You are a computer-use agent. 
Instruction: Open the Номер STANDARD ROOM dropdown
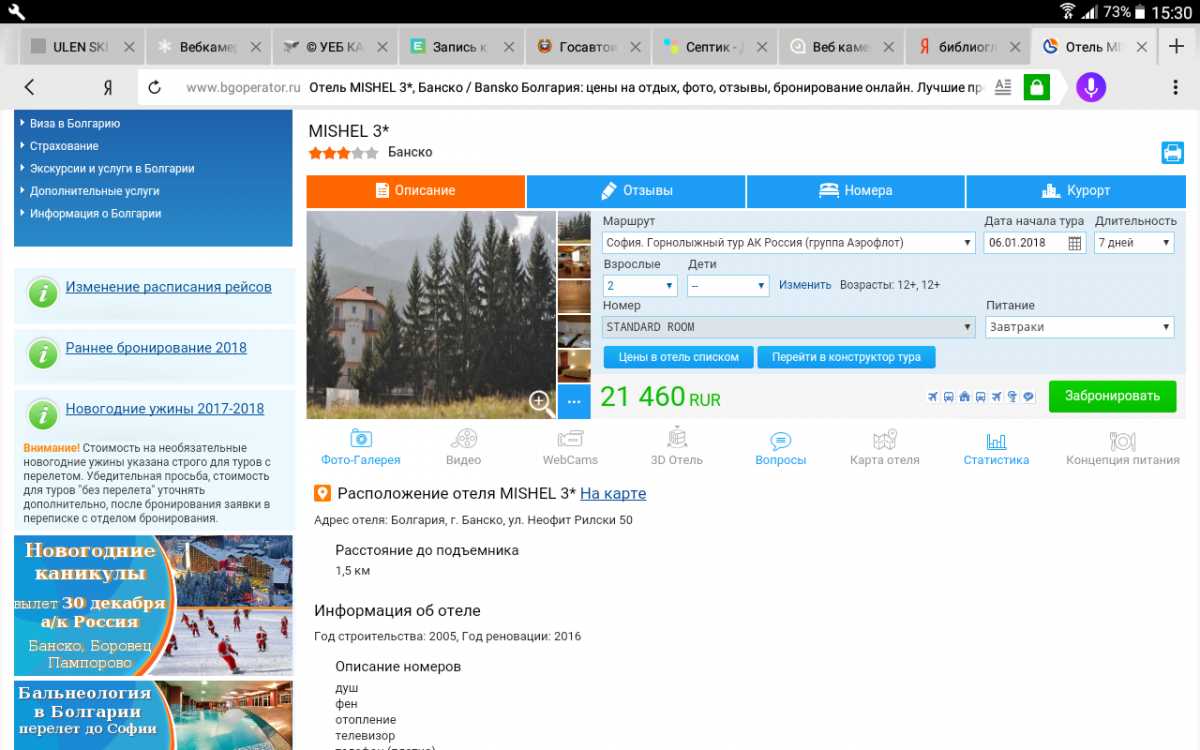[789, 327]
